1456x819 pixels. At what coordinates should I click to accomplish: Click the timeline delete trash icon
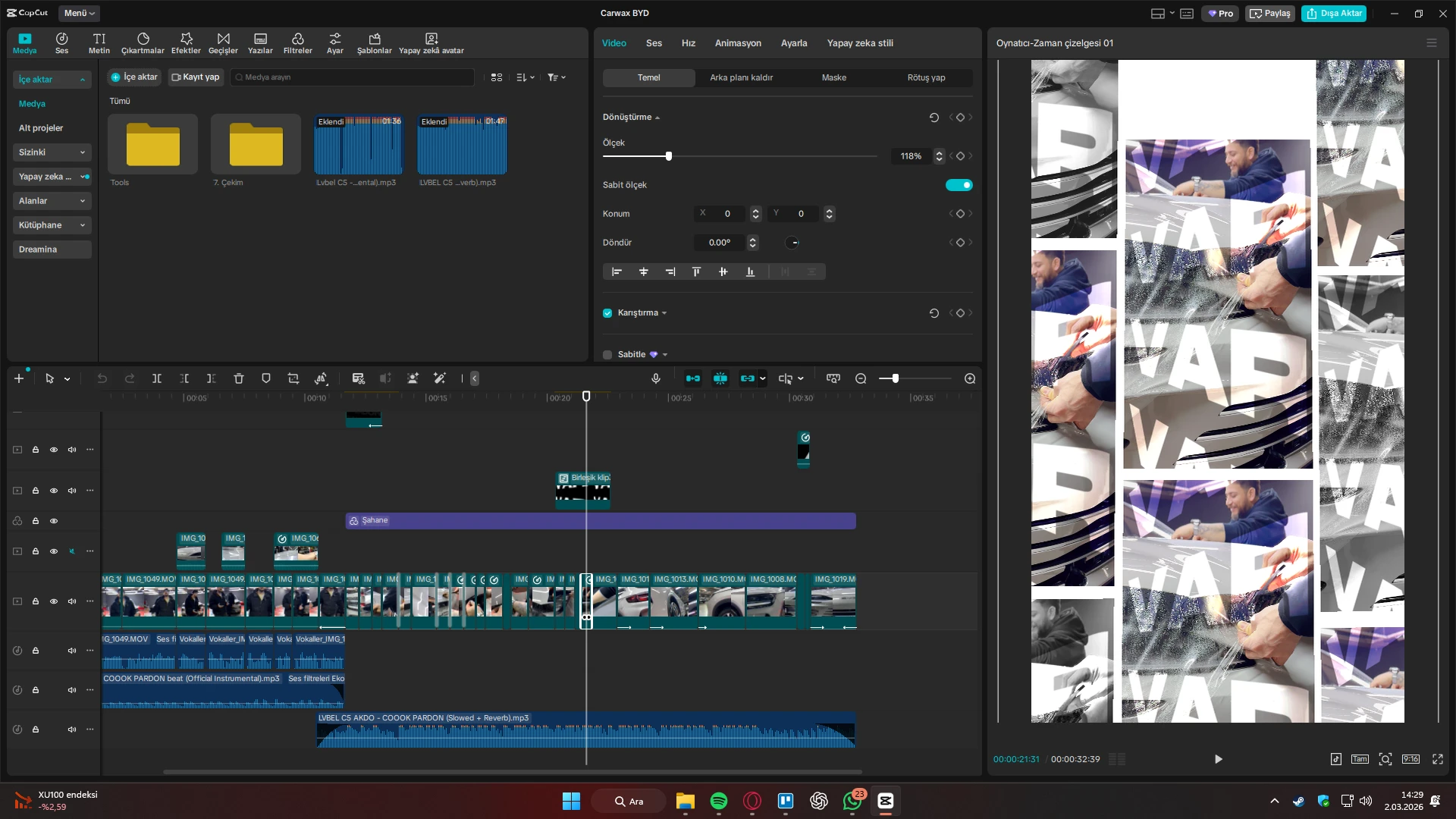pos(239,378)
